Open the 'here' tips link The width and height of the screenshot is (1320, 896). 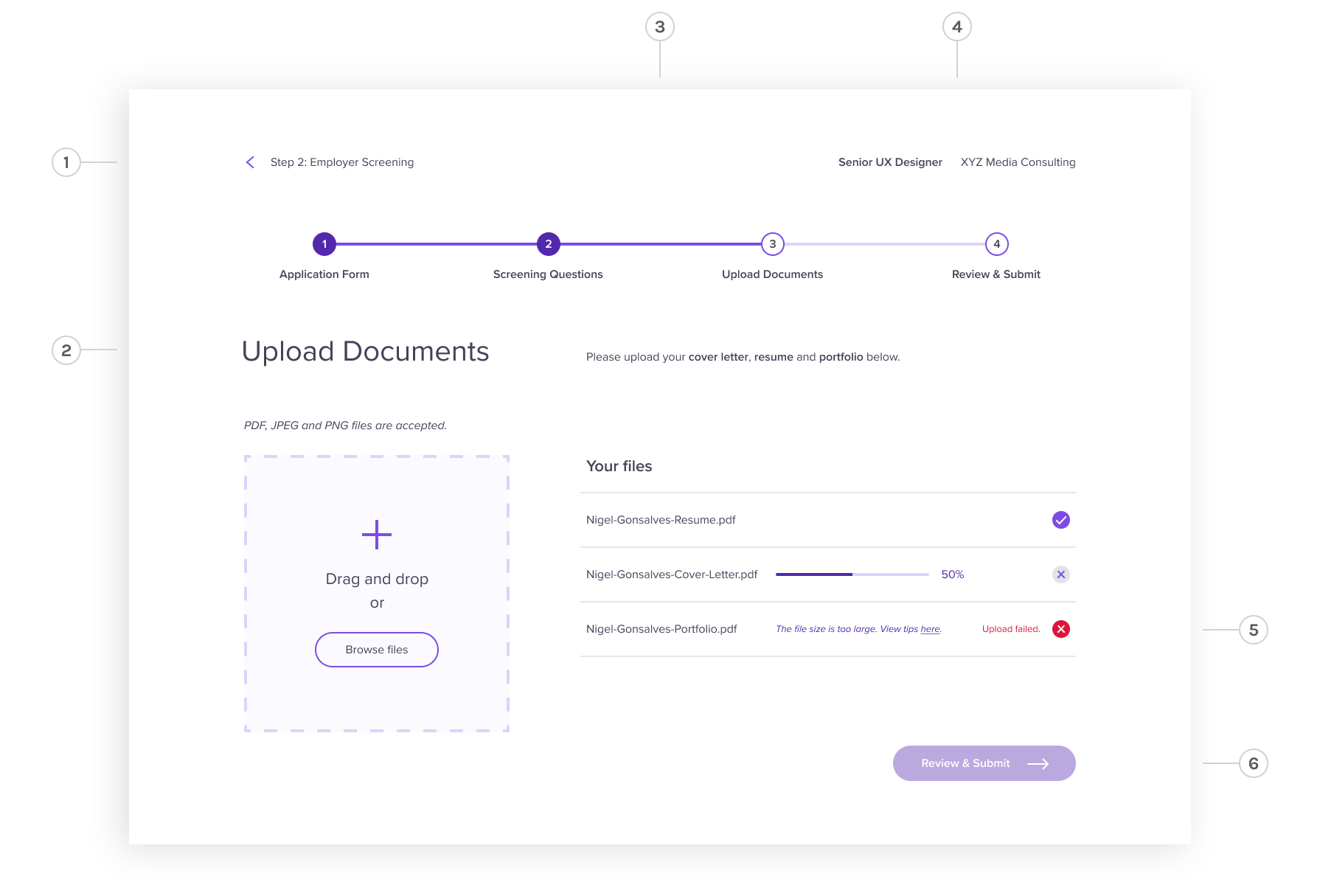click(x=931, y=629)
